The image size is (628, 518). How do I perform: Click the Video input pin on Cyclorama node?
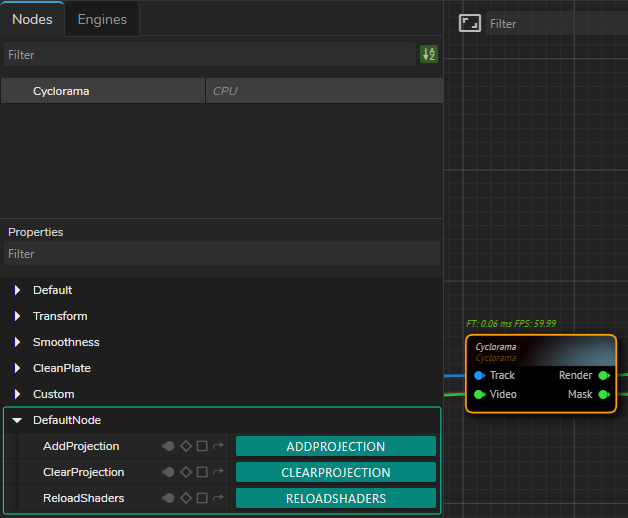pos(480,394)
